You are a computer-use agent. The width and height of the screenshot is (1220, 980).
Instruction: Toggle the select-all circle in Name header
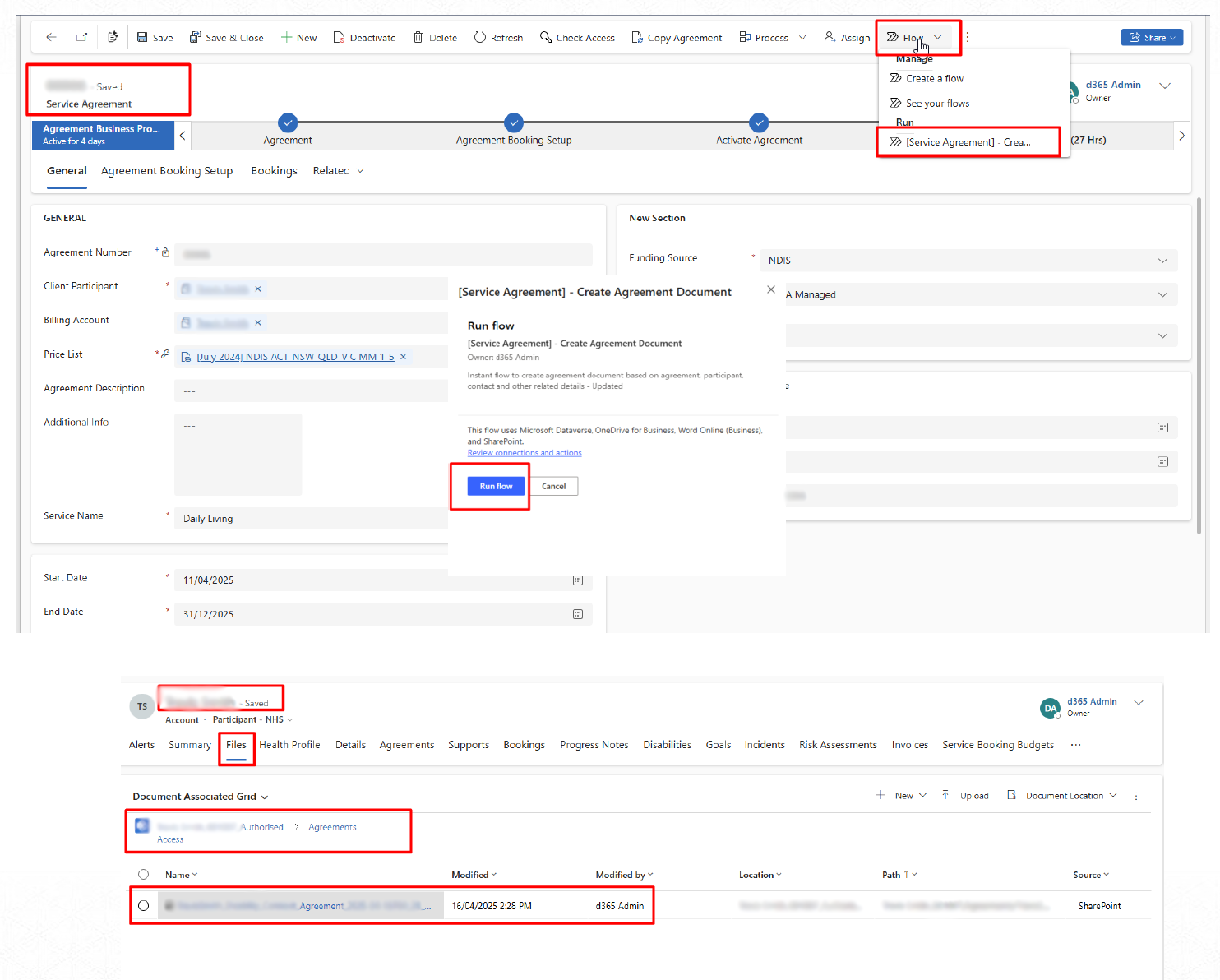tap(144, 875)
